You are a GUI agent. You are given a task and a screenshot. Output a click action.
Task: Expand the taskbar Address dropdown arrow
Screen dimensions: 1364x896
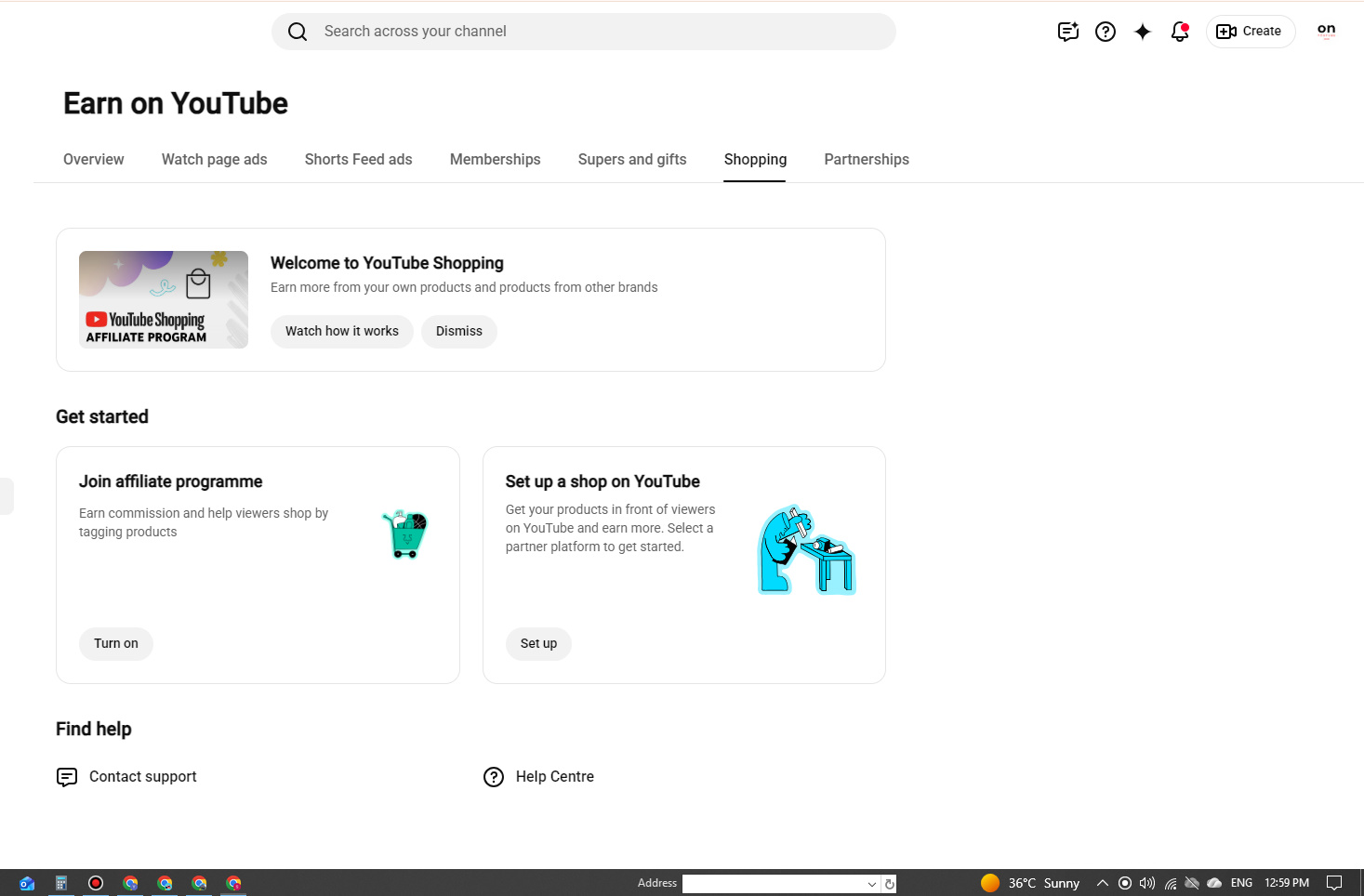[x=872, y=884]
